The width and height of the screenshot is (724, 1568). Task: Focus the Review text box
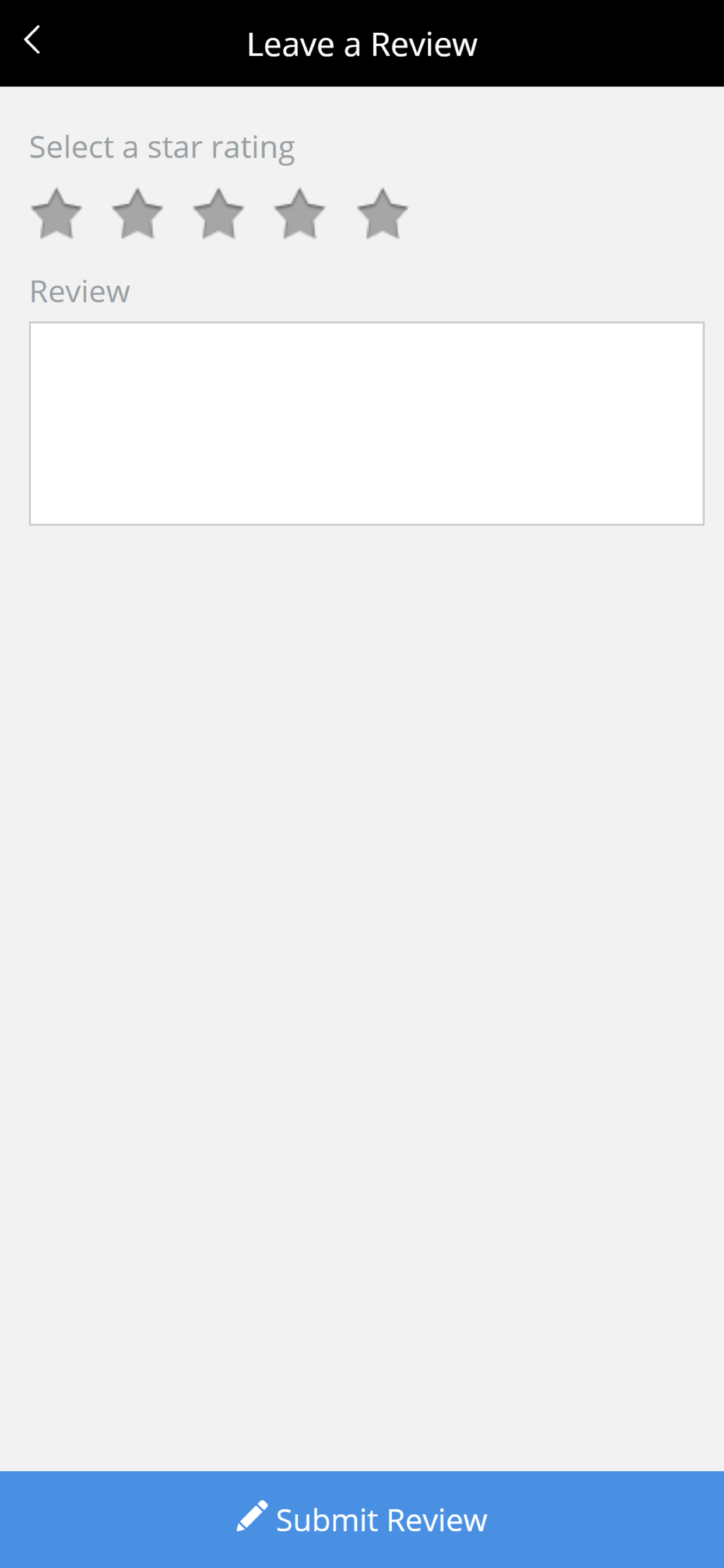point(367,423)
